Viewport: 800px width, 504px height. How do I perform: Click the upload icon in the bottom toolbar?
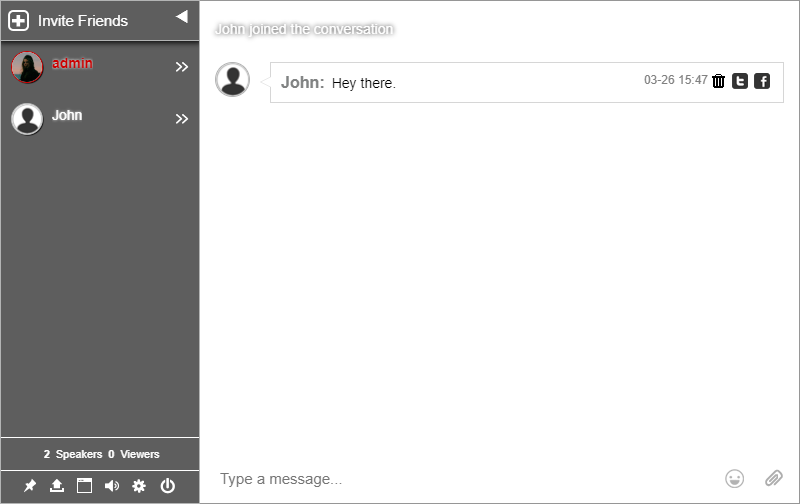[57, 486]
